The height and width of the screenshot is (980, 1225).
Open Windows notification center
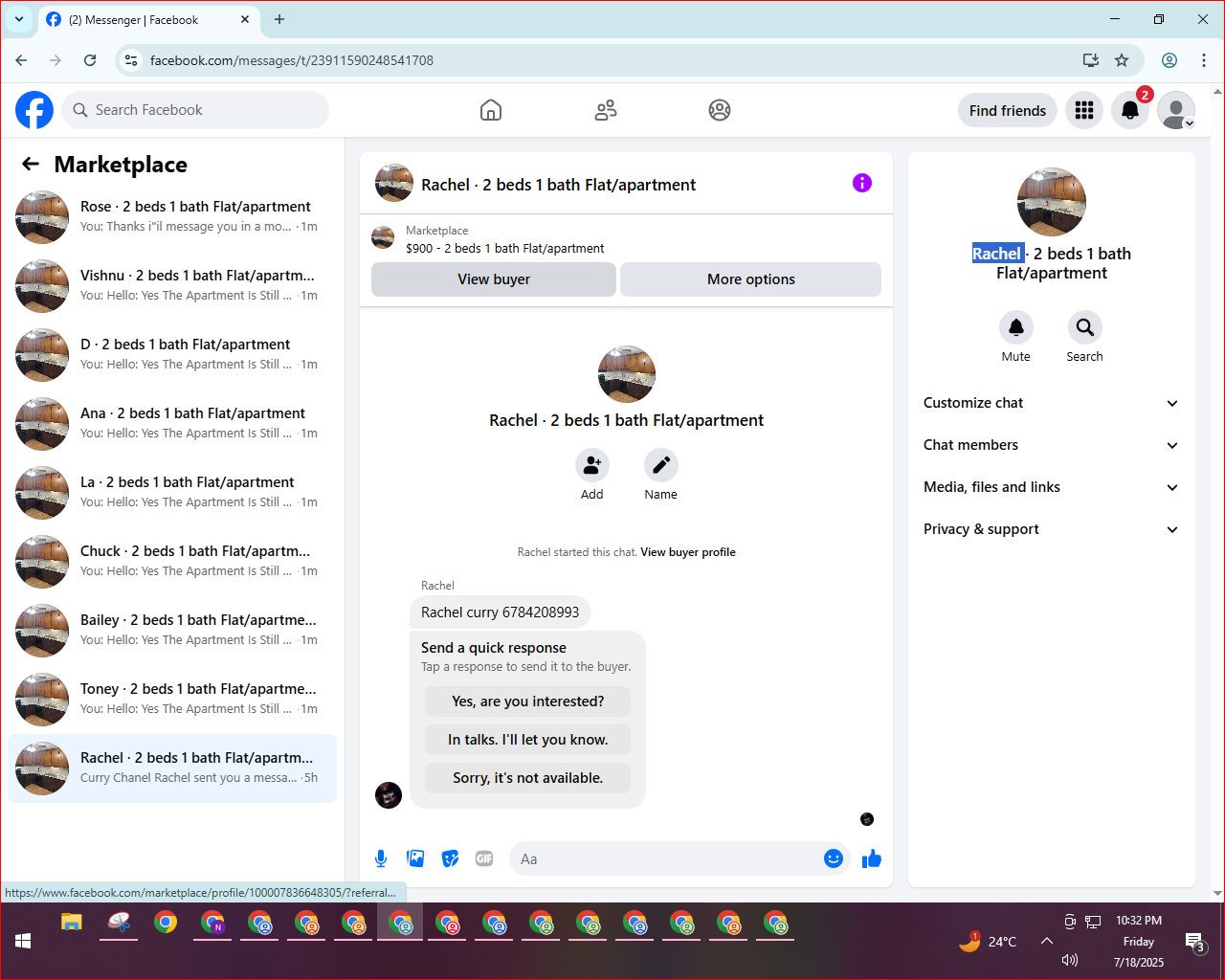[x=1195, y=943]
